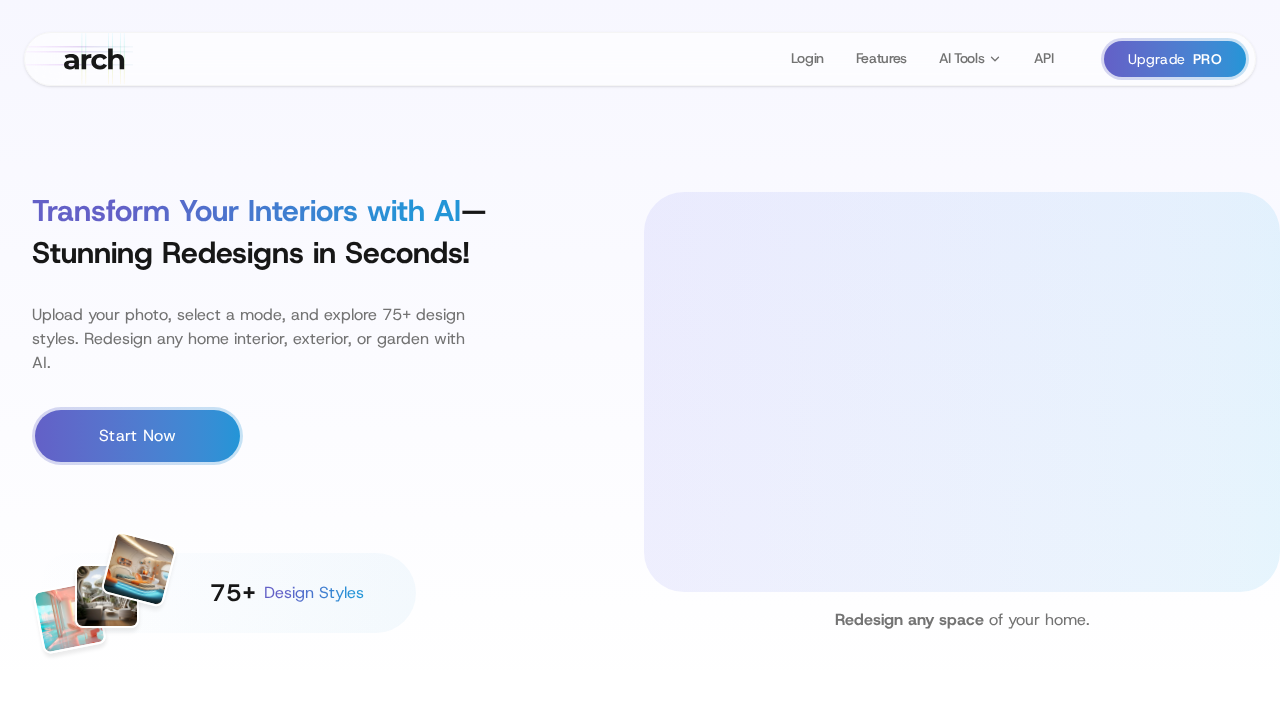Click the arch logo
The image size is (1280, 720).
pos(94,60)
